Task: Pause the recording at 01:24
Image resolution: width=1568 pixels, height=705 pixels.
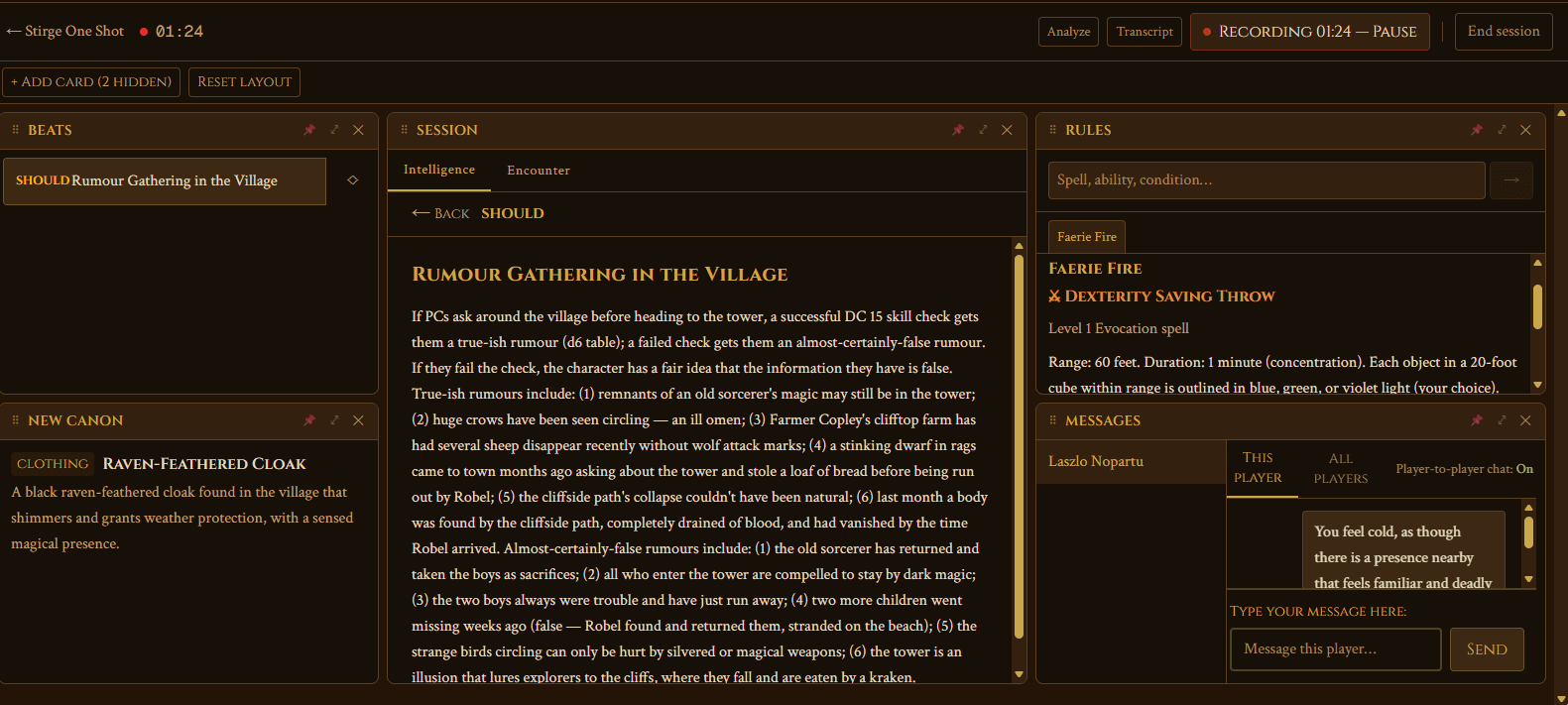Action: pos(1310,32)
